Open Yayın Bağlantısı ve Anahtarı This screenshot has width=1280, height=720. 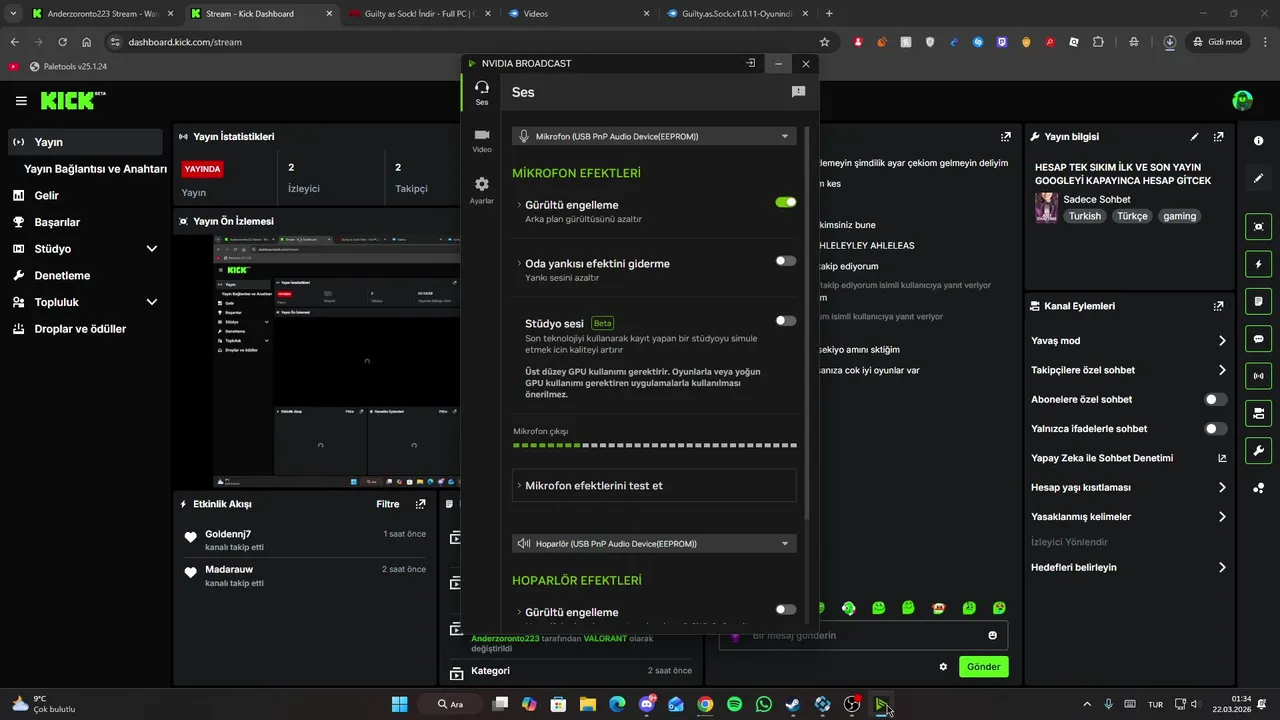point(95,169)
